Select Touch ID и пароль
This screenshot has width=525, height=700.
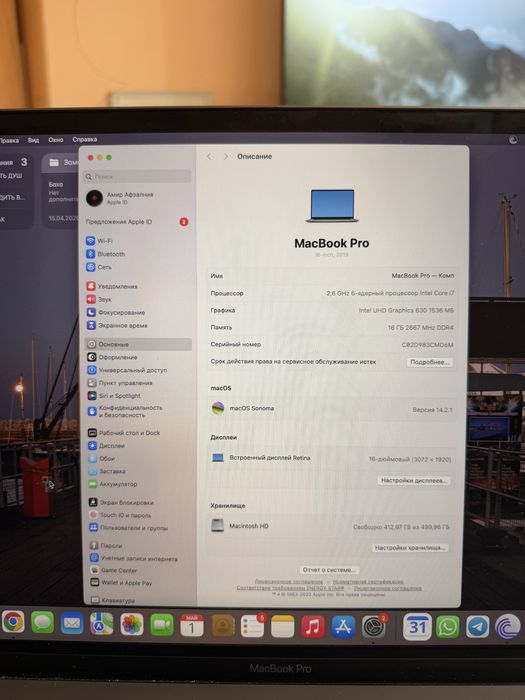point(120,515)
